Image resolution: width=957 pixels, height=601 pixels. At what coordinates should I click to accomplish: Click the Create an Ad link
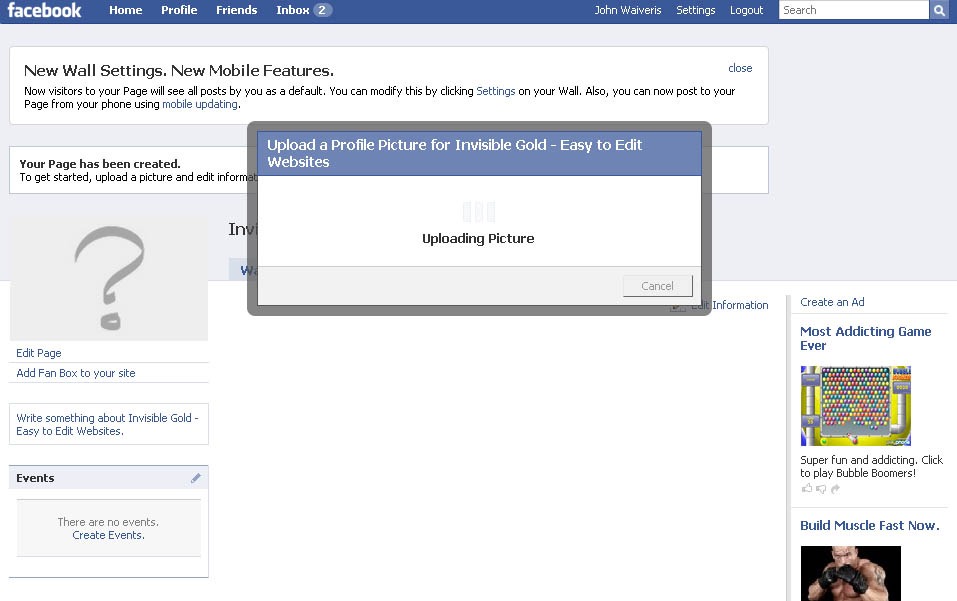832,302
